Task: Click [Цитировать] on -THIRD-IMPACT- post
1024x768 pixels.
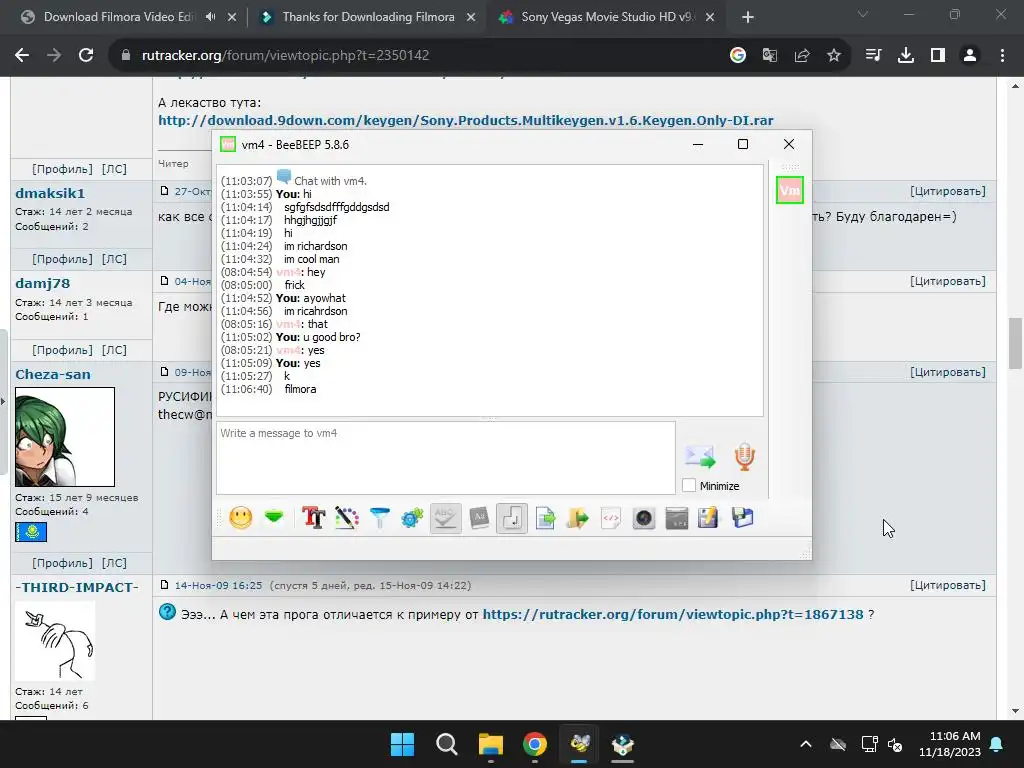Action: (948, 585)
